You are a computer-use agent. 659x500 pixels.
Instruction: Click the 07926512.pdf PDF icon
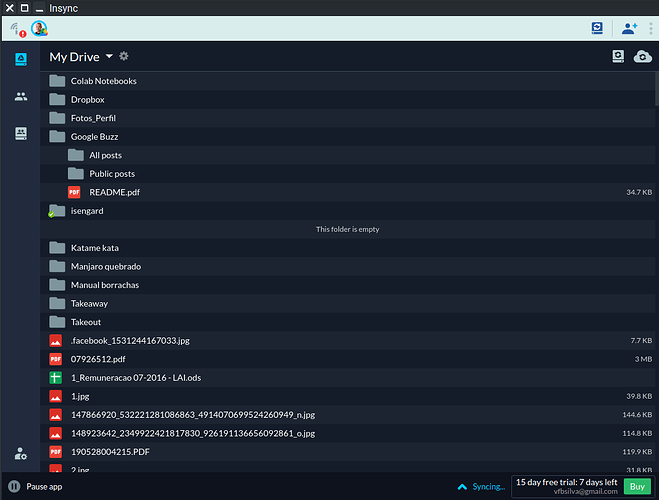click(55, 359)
